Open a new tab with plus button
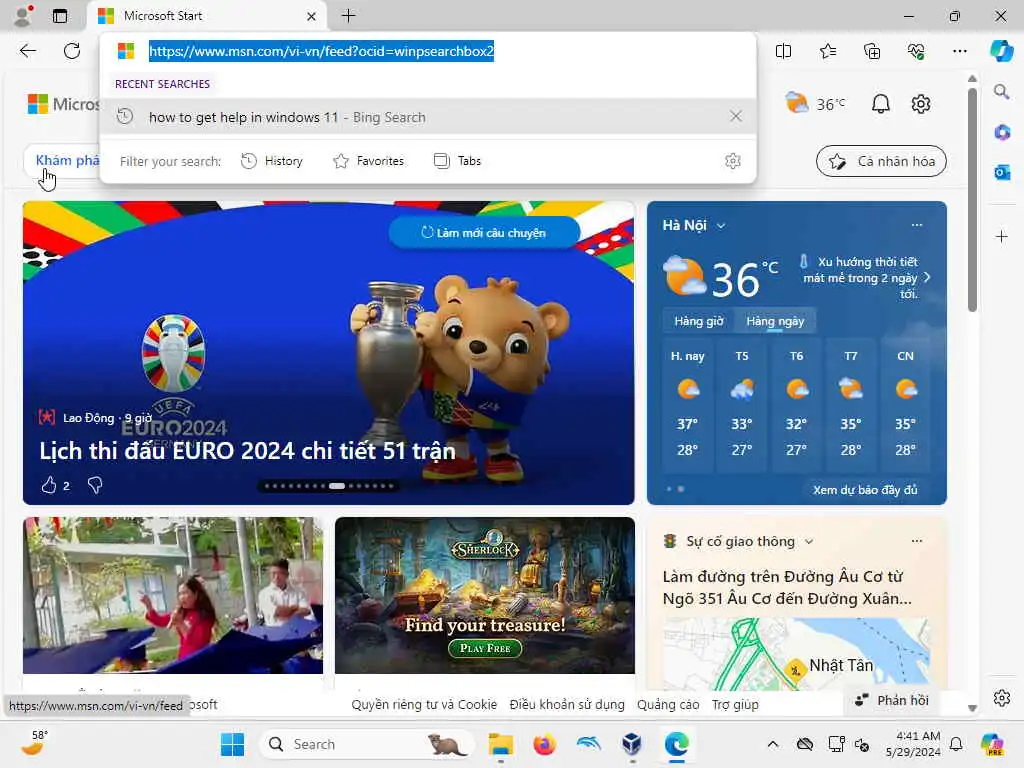The image size is (1024, 768). (x=349, y=16)
